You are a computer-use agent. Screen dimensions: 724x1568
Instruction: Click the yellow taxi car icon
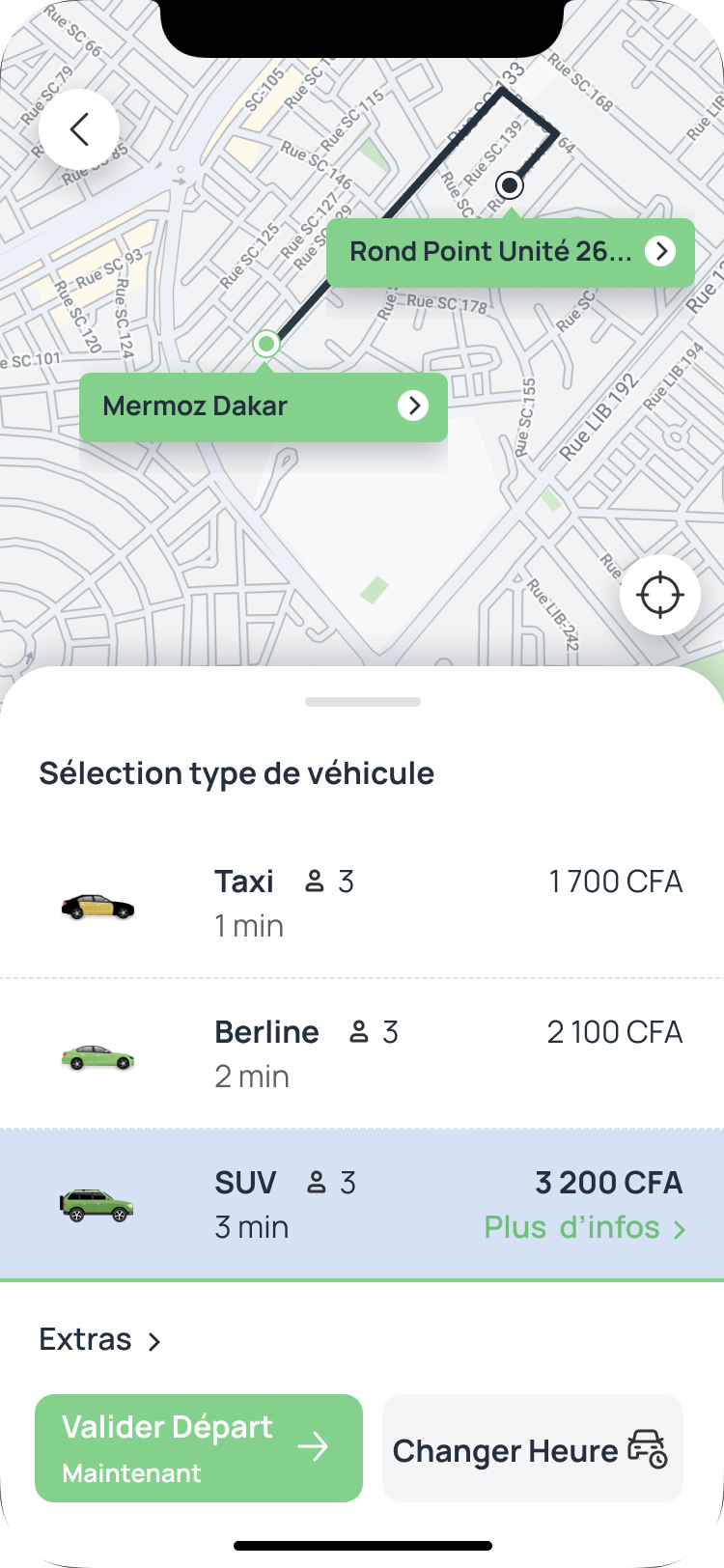[97, 907]
